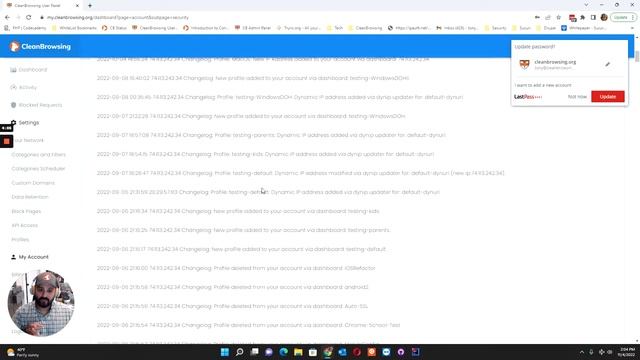Bookmark this page with the star icon
Screen dimensions: 640x360
point(558,18)
